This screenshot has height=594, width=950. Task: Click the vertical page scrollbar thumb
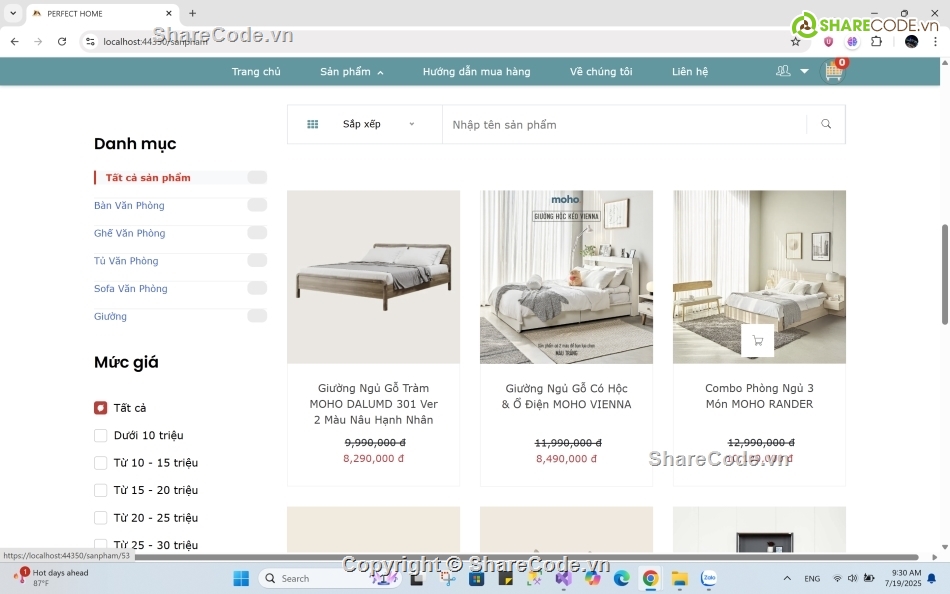945,274
